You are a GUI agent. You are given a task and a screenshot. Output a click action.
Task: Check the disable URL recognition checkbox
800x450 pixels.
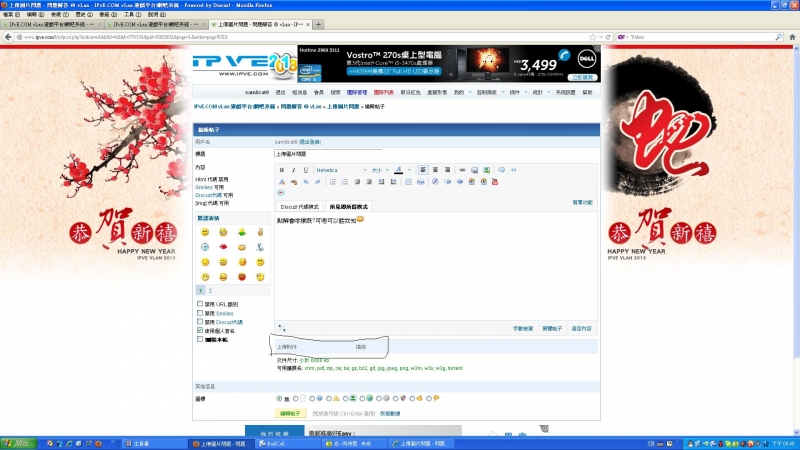[x=200, y=304]
